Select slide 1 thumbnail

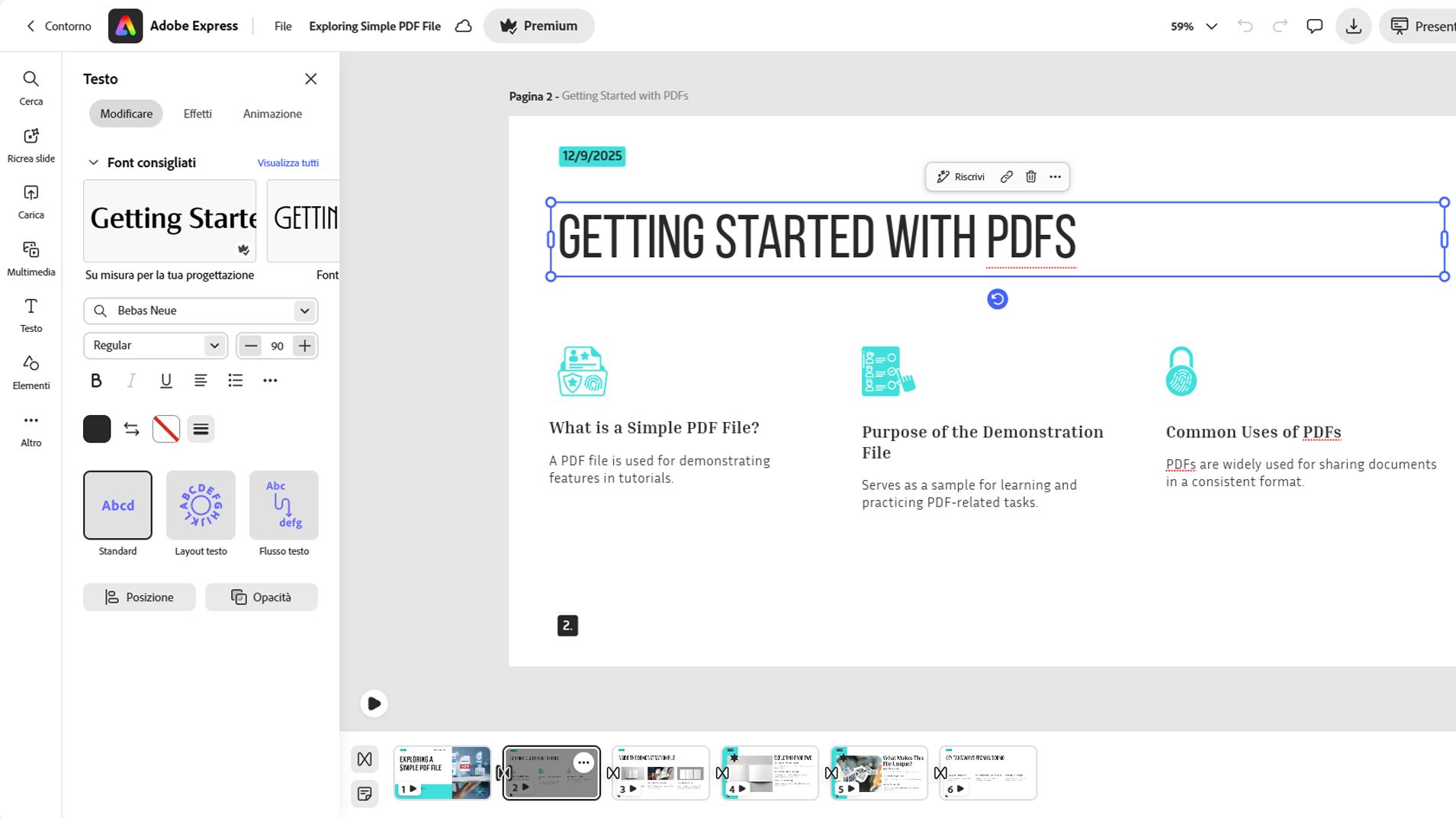click(x=442, y=773)
